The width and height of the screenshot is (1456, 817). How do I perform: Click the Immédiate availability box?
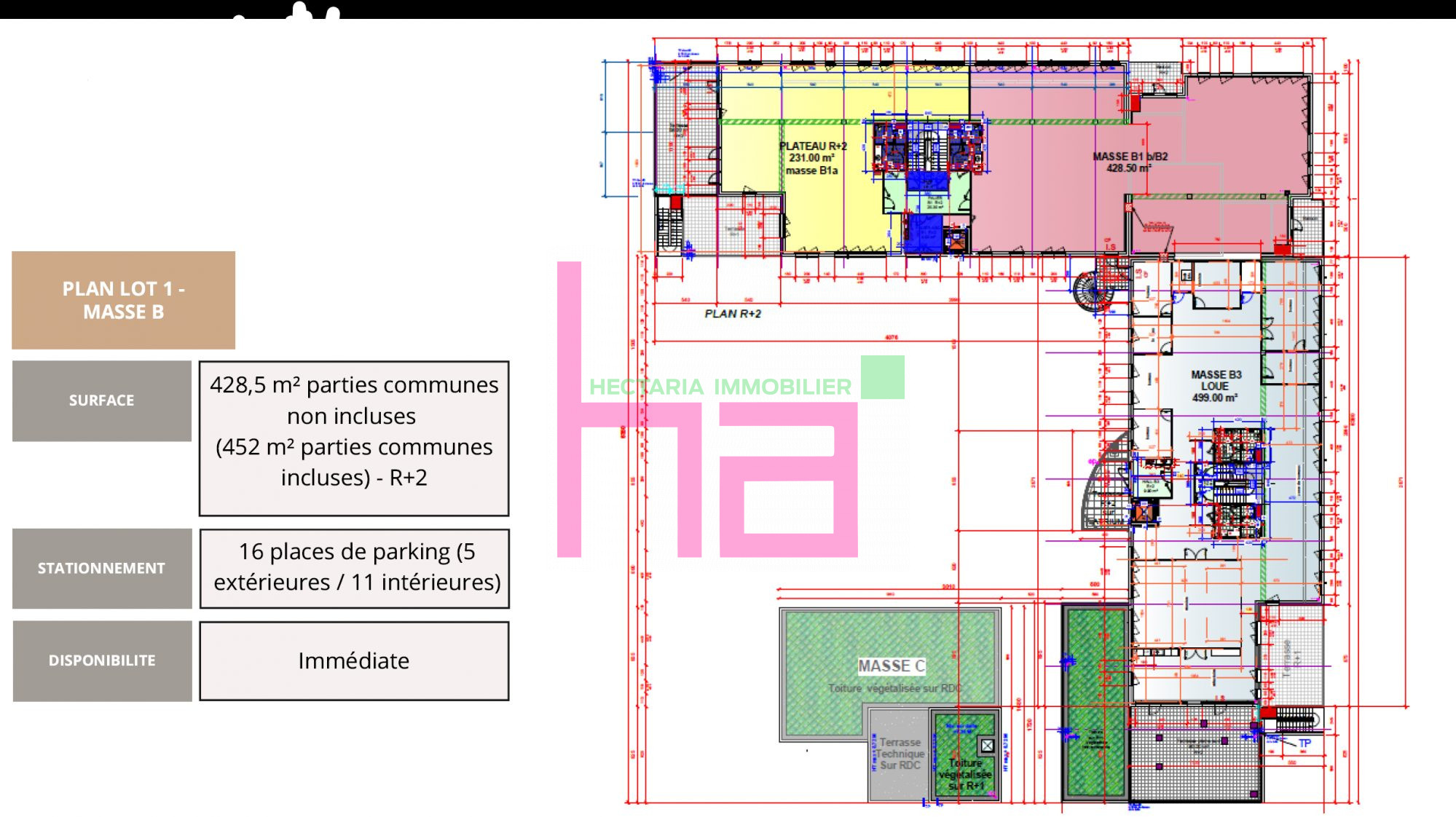354,660
